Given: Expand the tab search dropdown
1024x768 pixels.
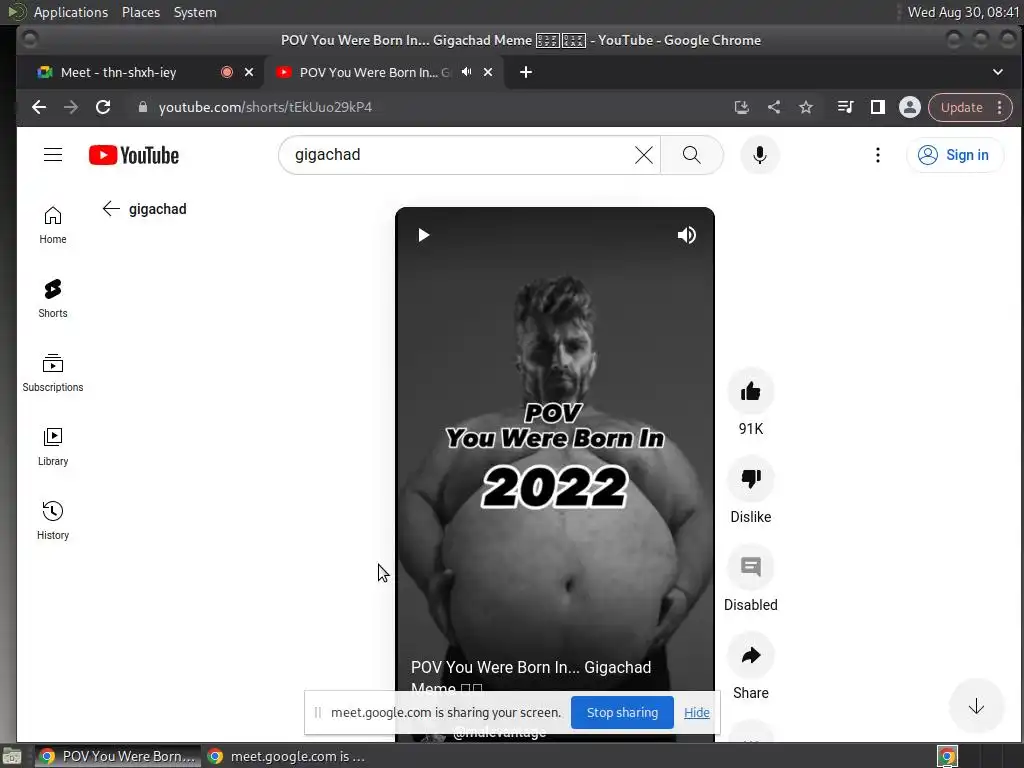Looking at the screenshot, I should pos(997,72).
